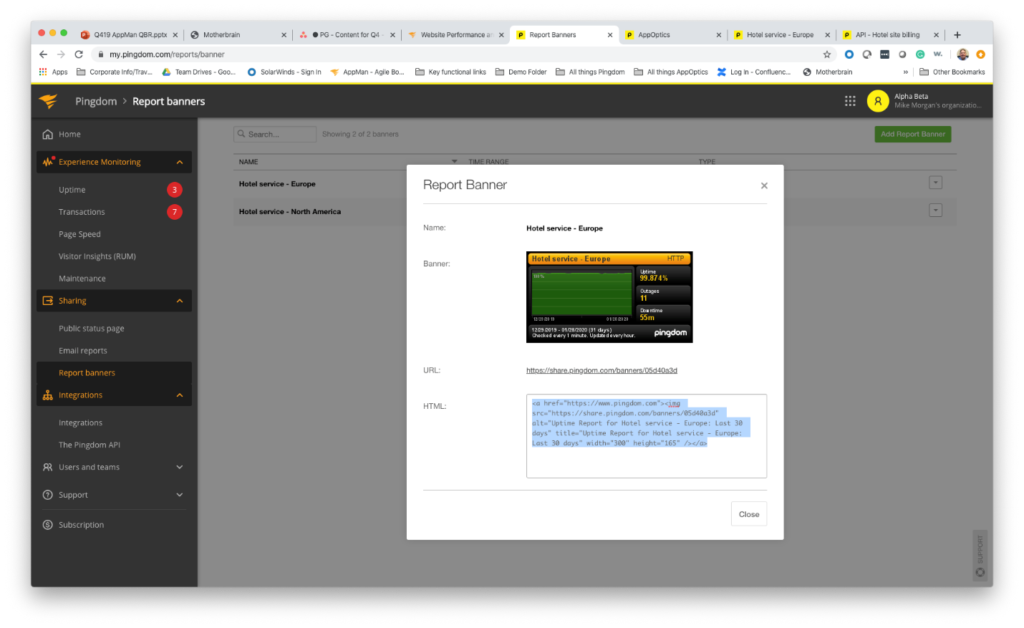Open the share.pingdom.com banner URL link
The height and width of the screenshot is (628, 1024).
[601, 371]
